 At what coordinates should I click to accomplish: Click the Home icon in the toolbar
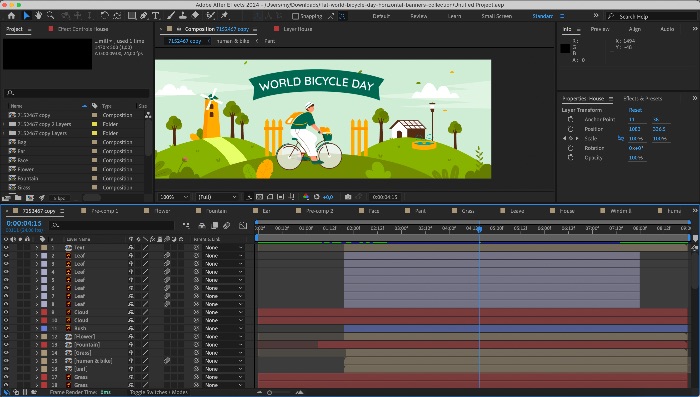11,16
